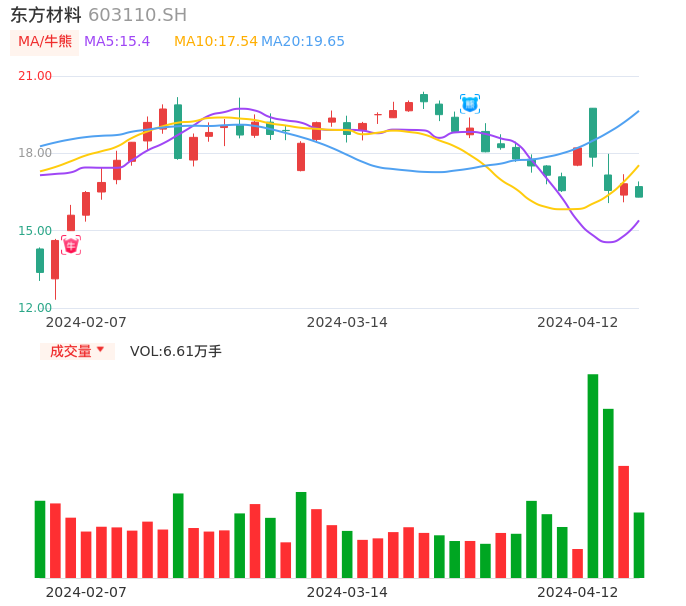
Task: Click the 15.00 price axis label
Action: [35, 231]
